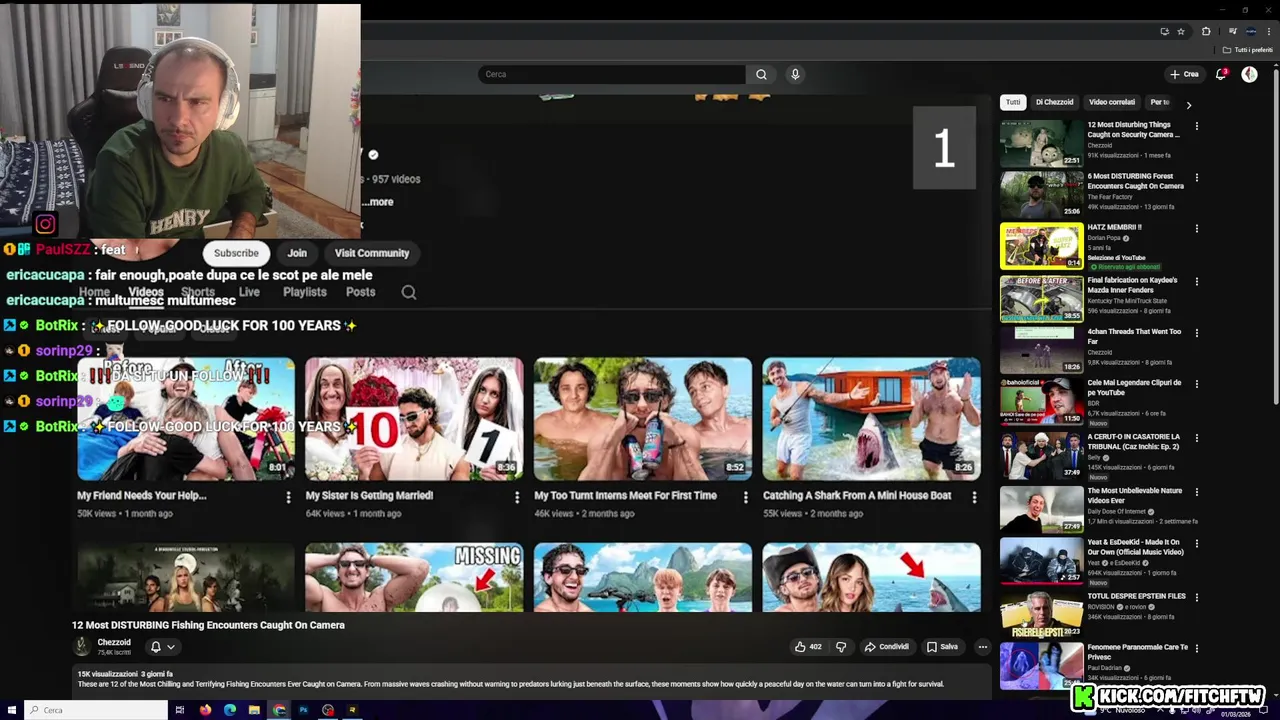Bookmark page with the star icon
Screen dimensions: 1280x720
click(x=1181, y=32)
